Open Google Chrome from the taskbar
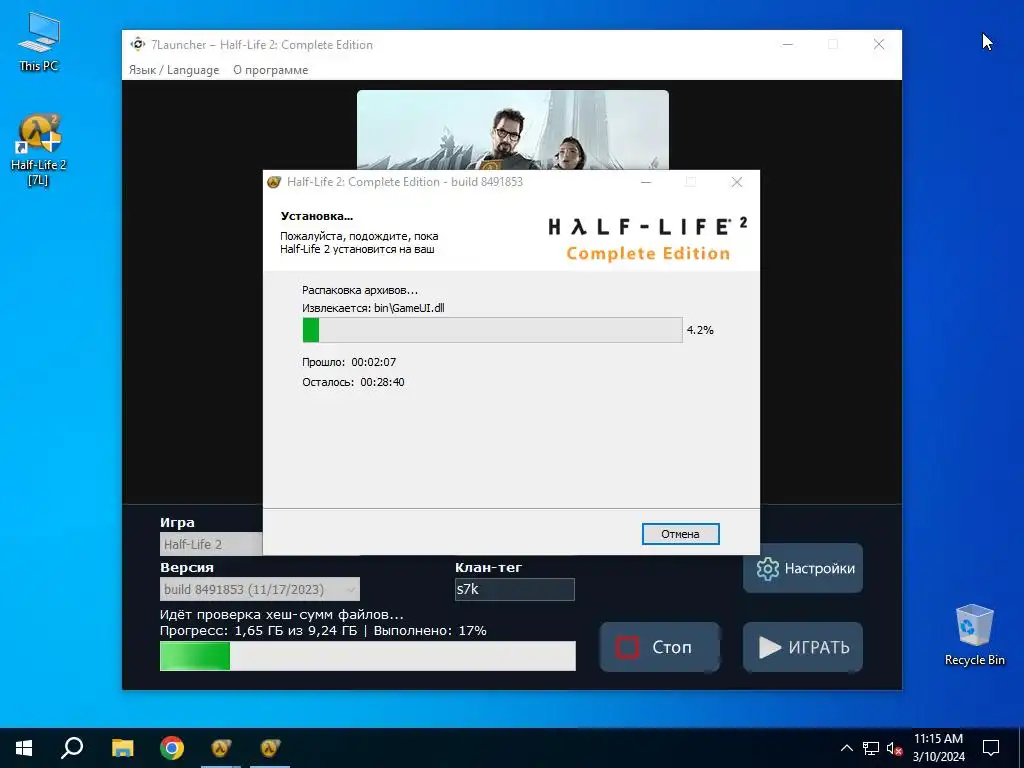Screen dimensions: 1024x768 click(x=172, y=748)
